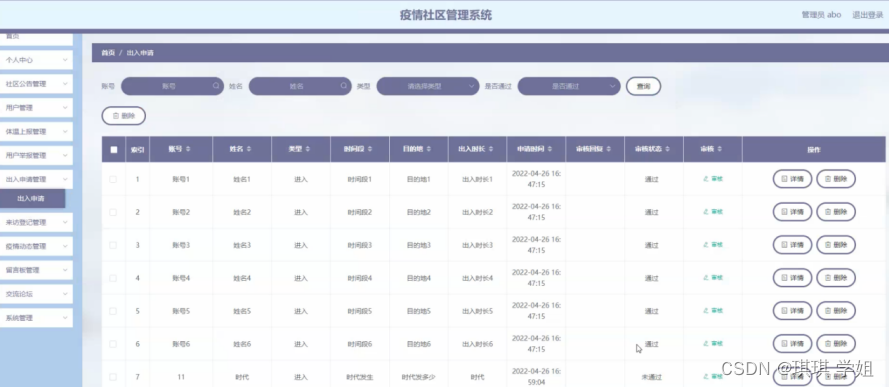
Task: Click the sort icon in 类型 column header
Action: pos(308,149)
